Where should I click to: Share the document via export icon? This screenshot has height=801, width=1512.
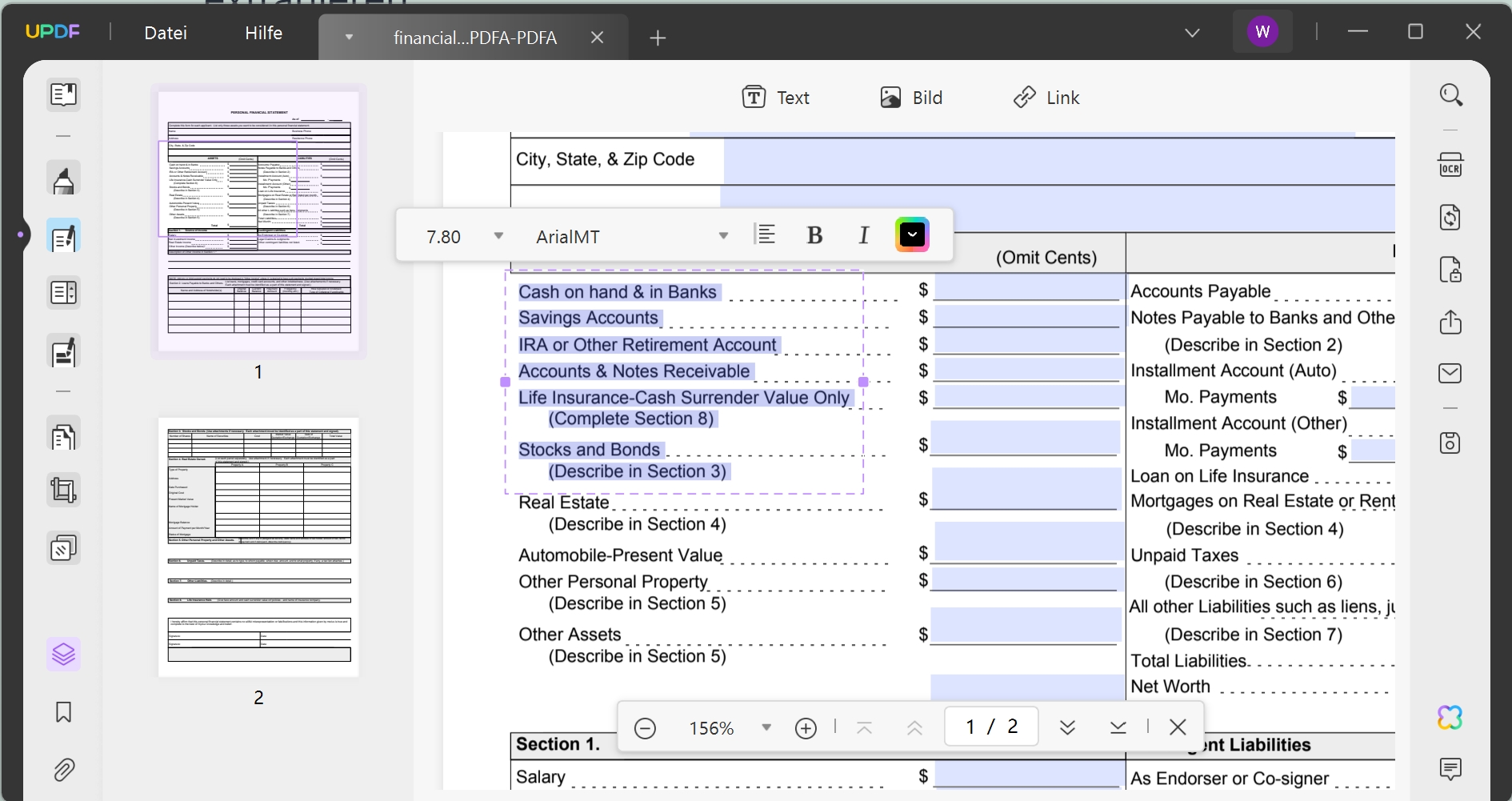[x=1452, y=322]
